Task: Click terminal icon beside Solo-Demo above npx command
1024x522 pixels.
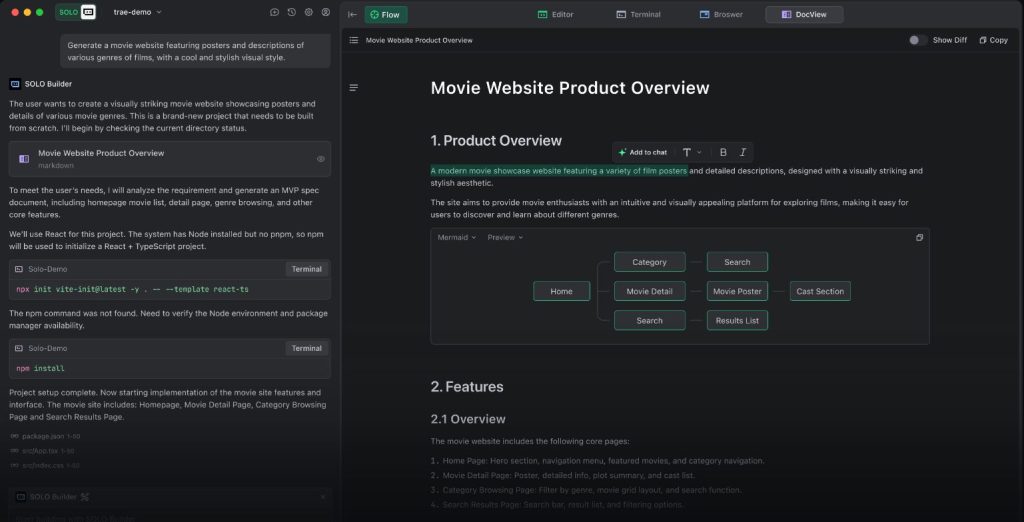Action: pos(19,269)
